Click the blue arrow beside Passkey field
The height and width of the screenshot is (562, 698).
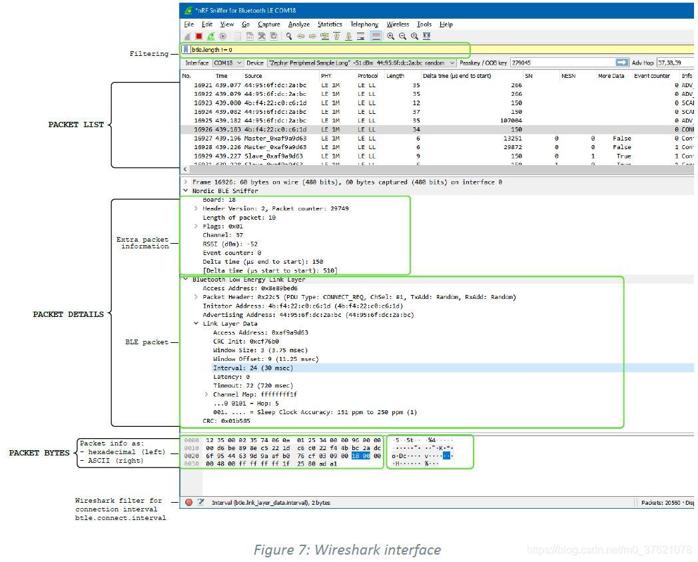click(622, 63)
